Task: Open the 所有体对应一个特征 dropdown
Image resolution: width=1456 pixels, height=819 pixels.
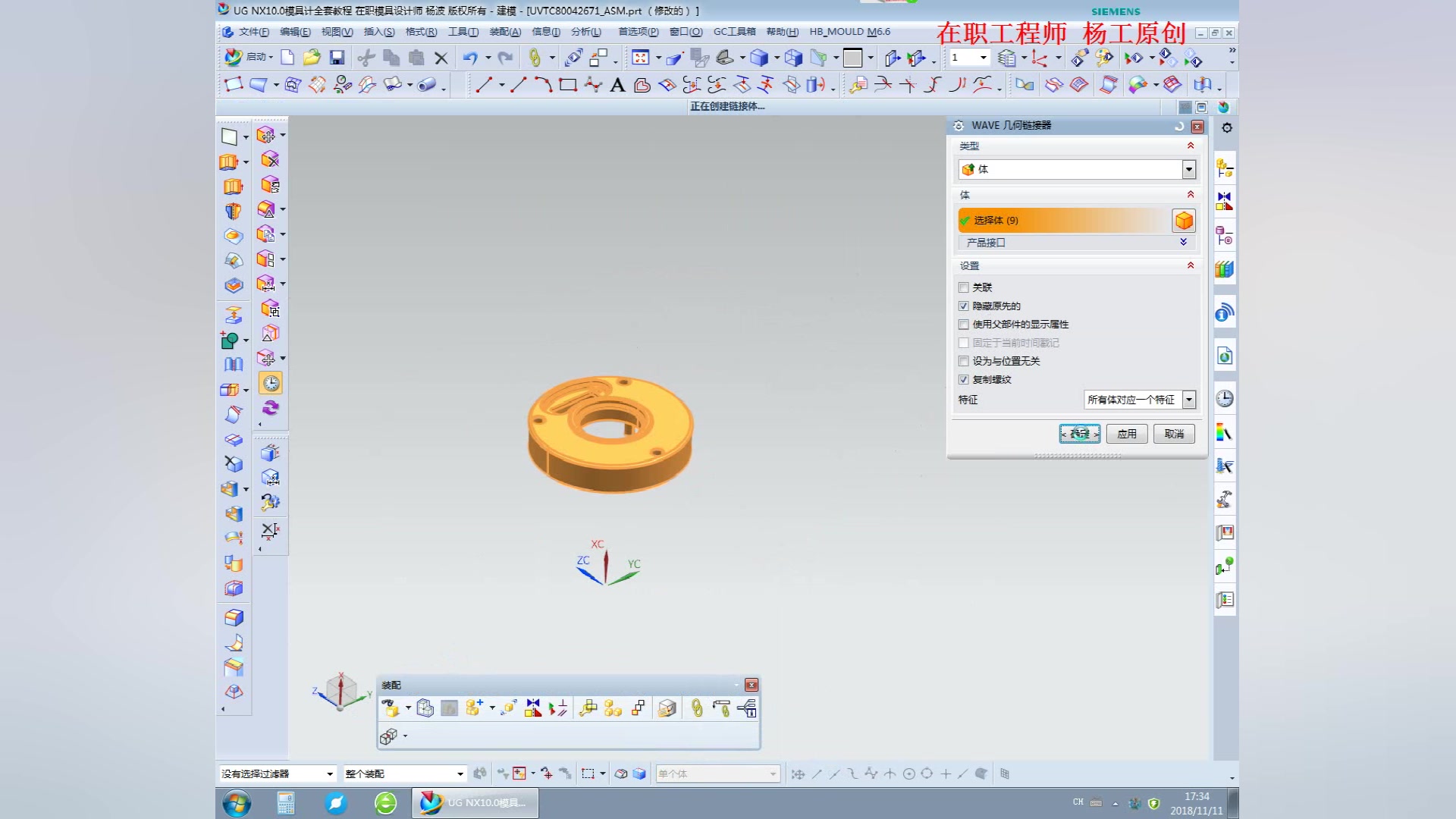Action: [1189, 400]
